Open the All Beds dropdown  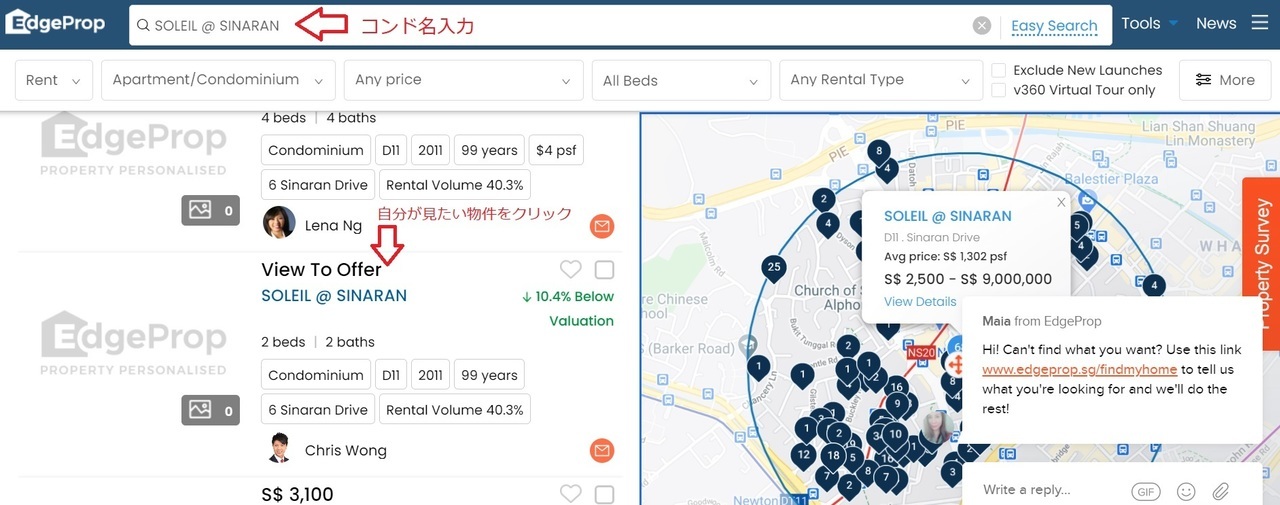click(681, 80)
